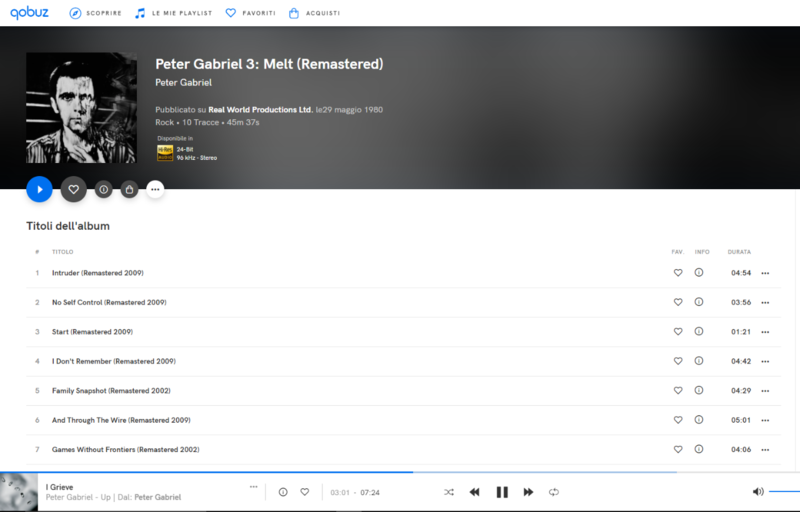Favorite the currently playing track
800x512 pixels.
[305, 492]
